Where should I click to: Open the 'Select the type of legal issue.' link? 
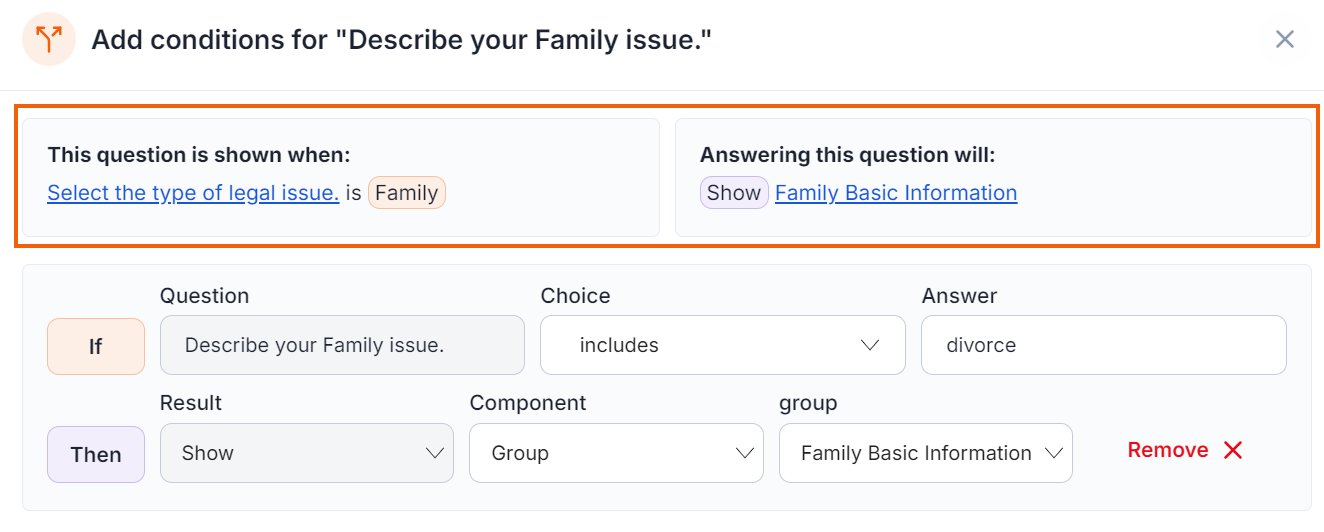click(193, 193)
